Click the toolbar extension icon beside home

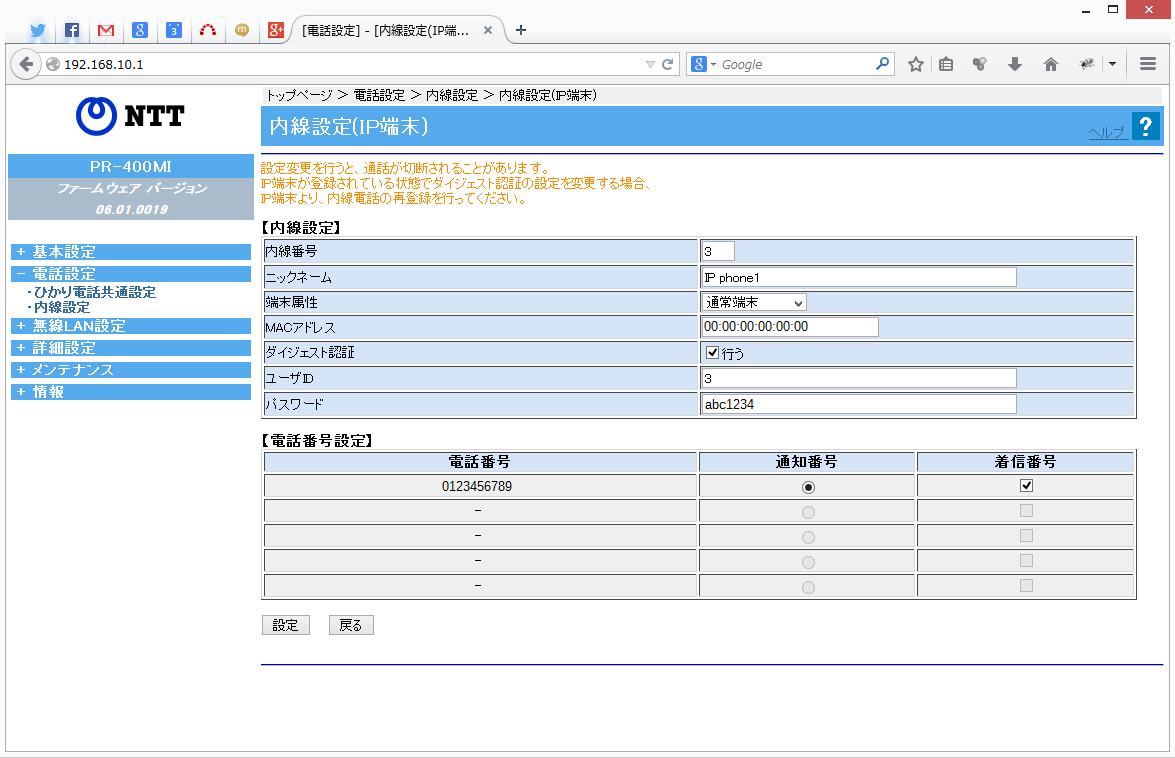(1087, 64)
